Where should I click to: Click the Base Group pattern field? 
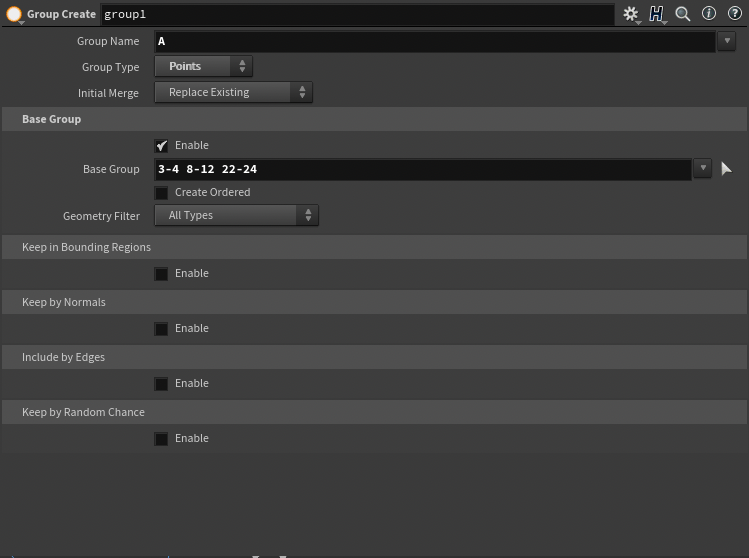point(423,169)
